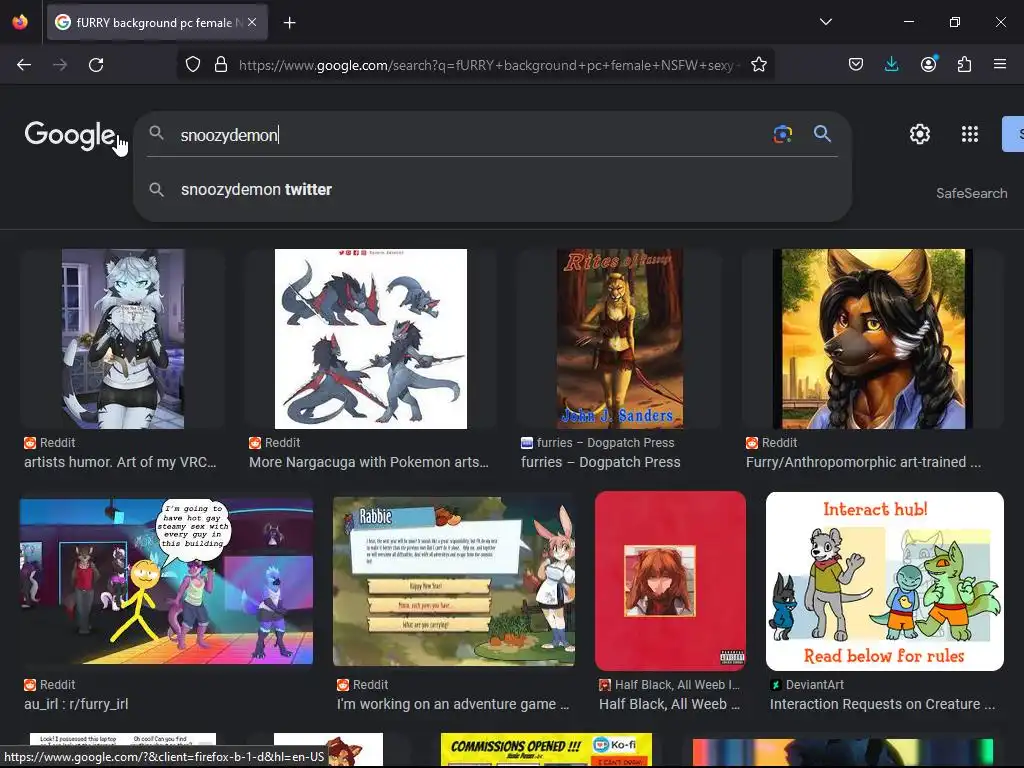Search by image with the Google Lens icon
1024x768 pixels.
click(x=783, y=135)
